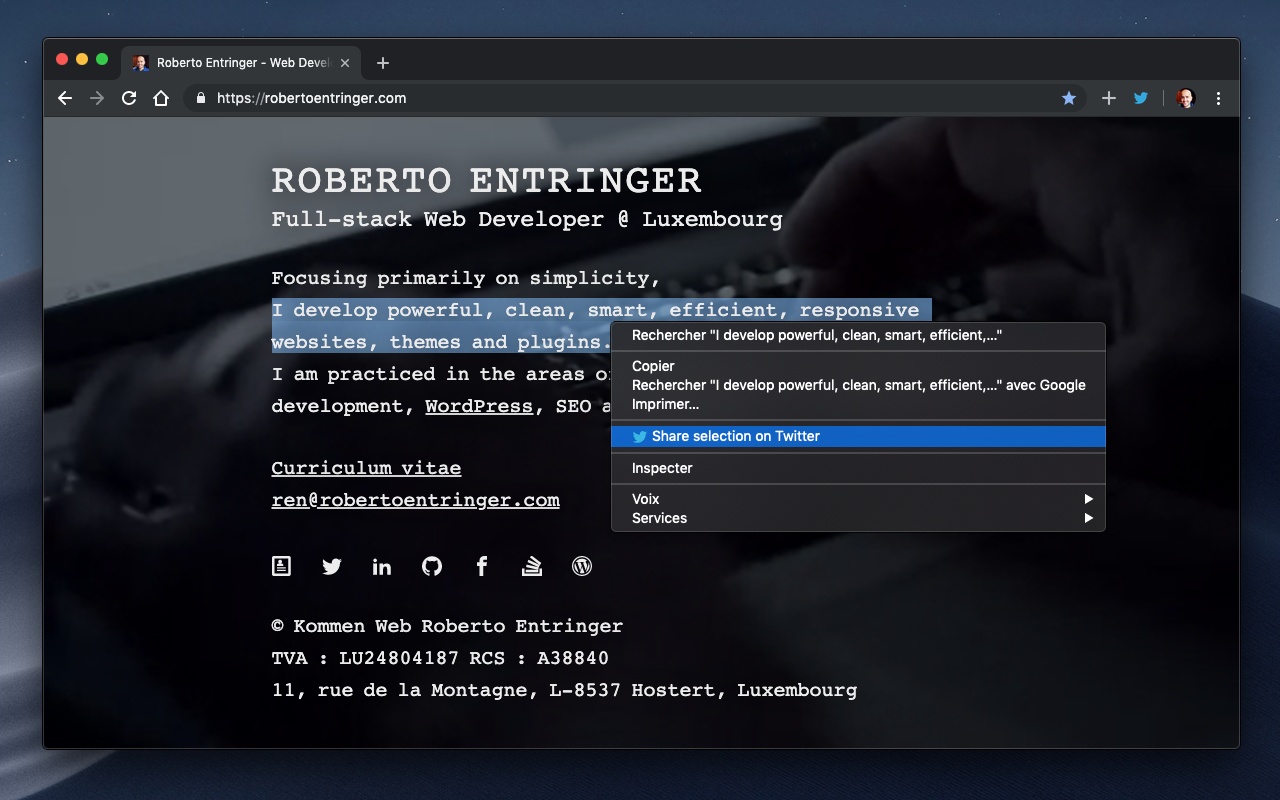1280x800 pixels.
Task: Bookmark page with the star icon
Action: click(1069, 98)
